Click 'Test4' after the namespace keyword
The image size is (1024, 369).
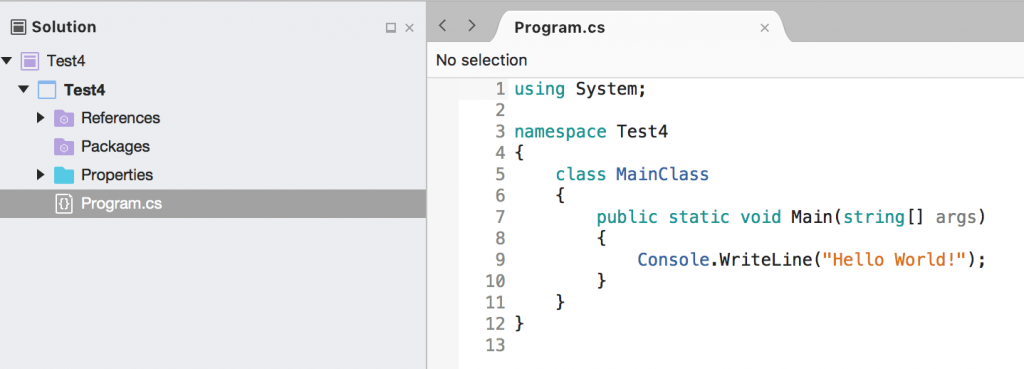pos(642,132)
